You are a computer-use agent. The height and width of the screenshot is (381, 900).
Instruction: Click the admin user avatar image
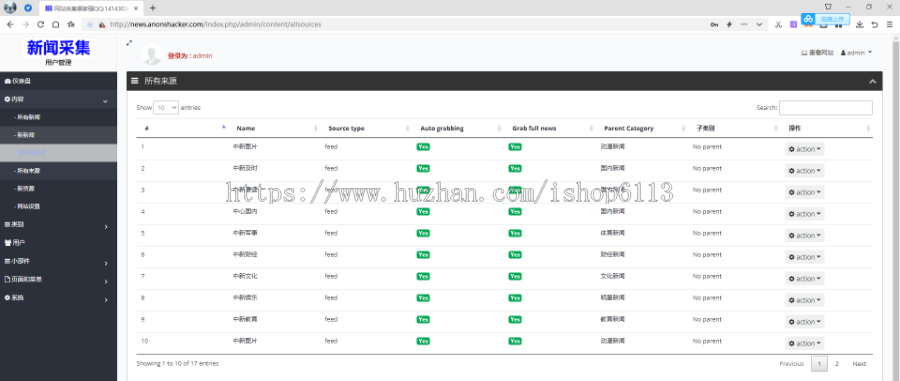(x=152, y=54)
